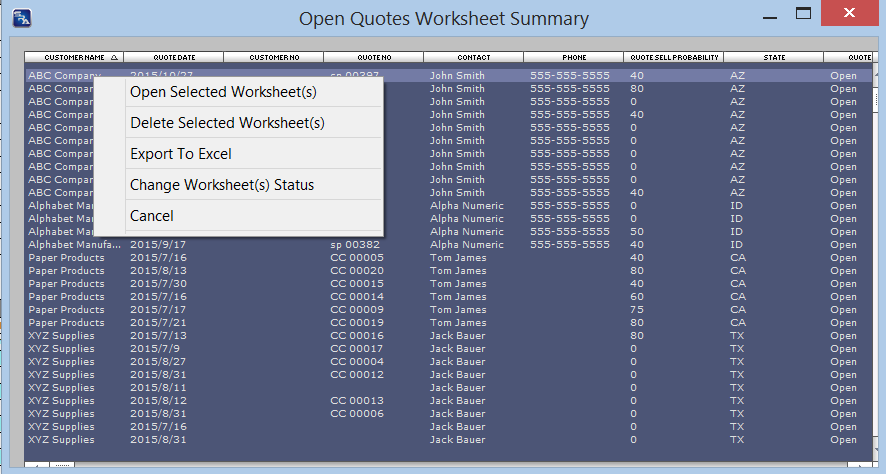The width and height of the screenshot is (886, 474).
Task: Select the XYZ Supplies row with quote CC 00016
Action: pos(356,336)
